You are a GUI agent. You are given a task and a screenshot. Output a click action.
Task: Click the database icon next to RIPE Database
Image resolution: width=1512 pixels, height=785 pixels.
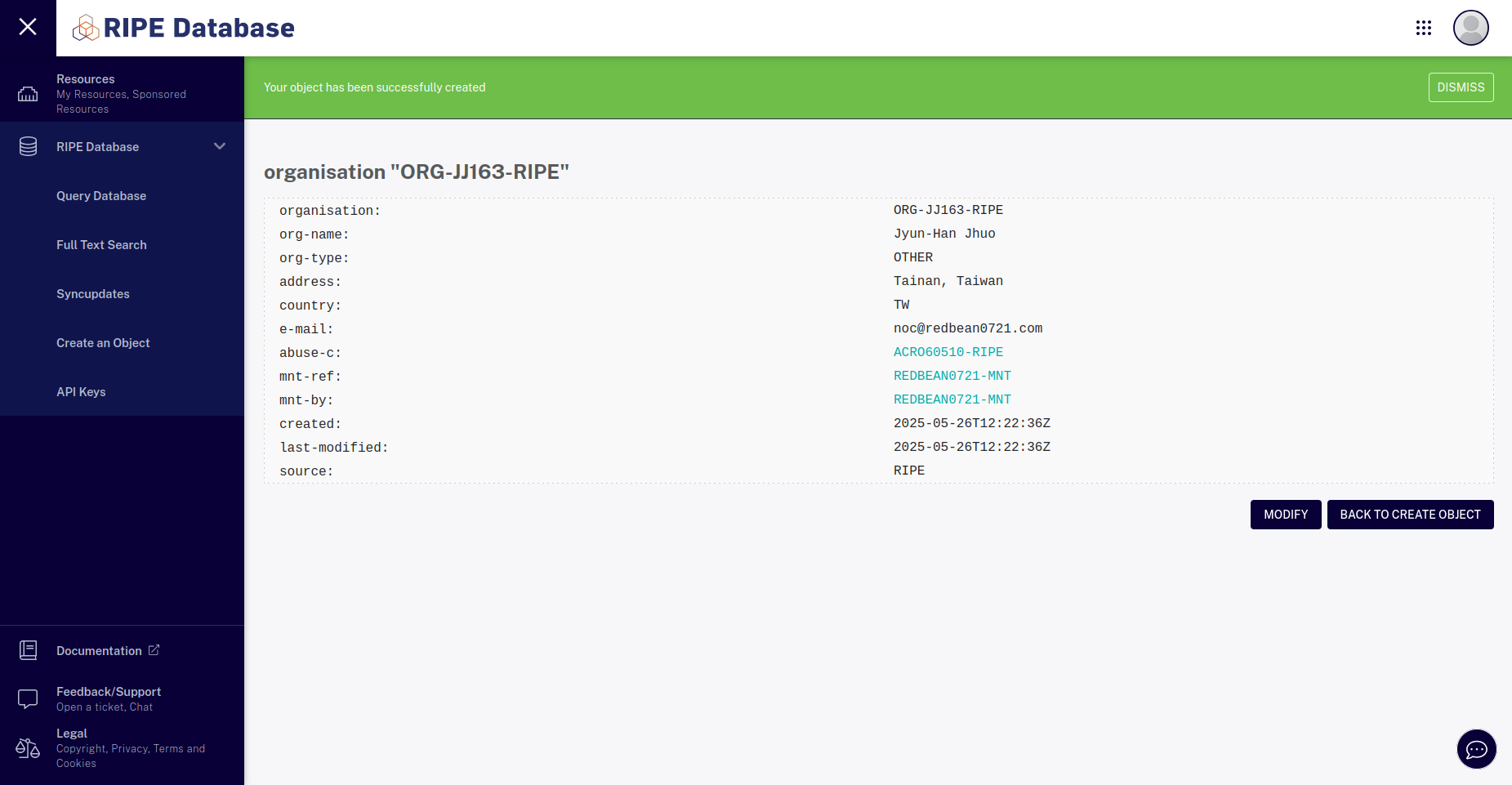pyautogui.click(x=27, y=146)
